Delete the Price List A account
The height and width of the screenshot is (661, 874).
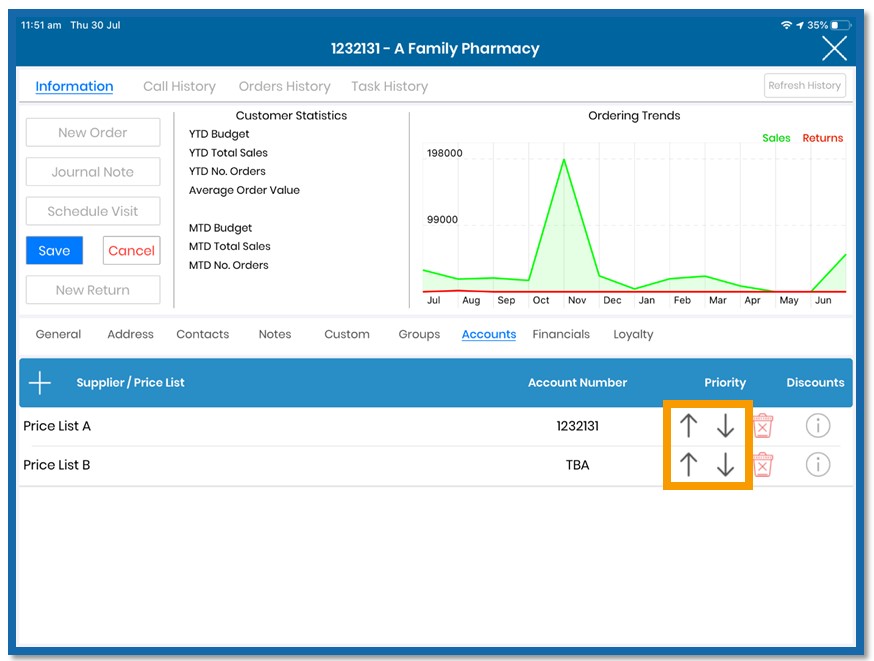763,426
